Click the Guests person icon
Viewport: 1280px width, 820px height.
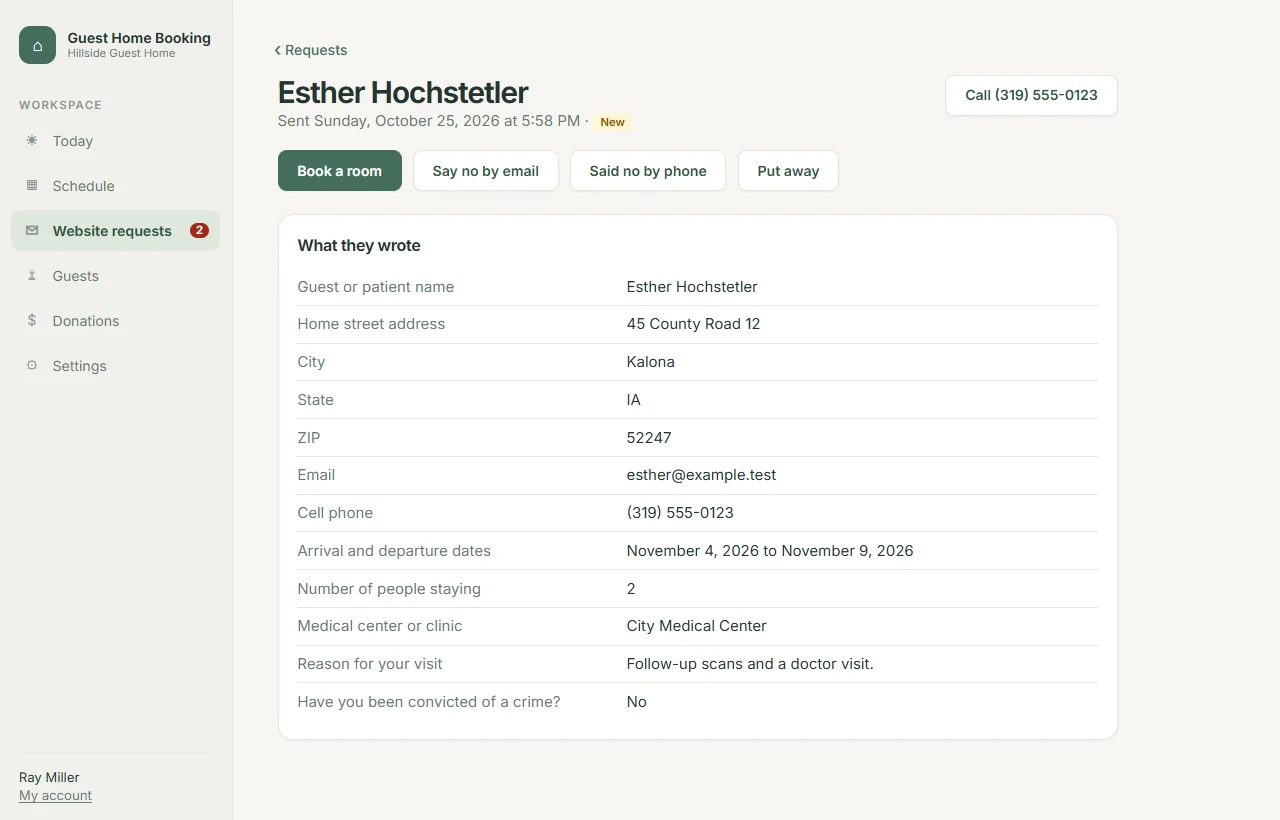point(32,276)
